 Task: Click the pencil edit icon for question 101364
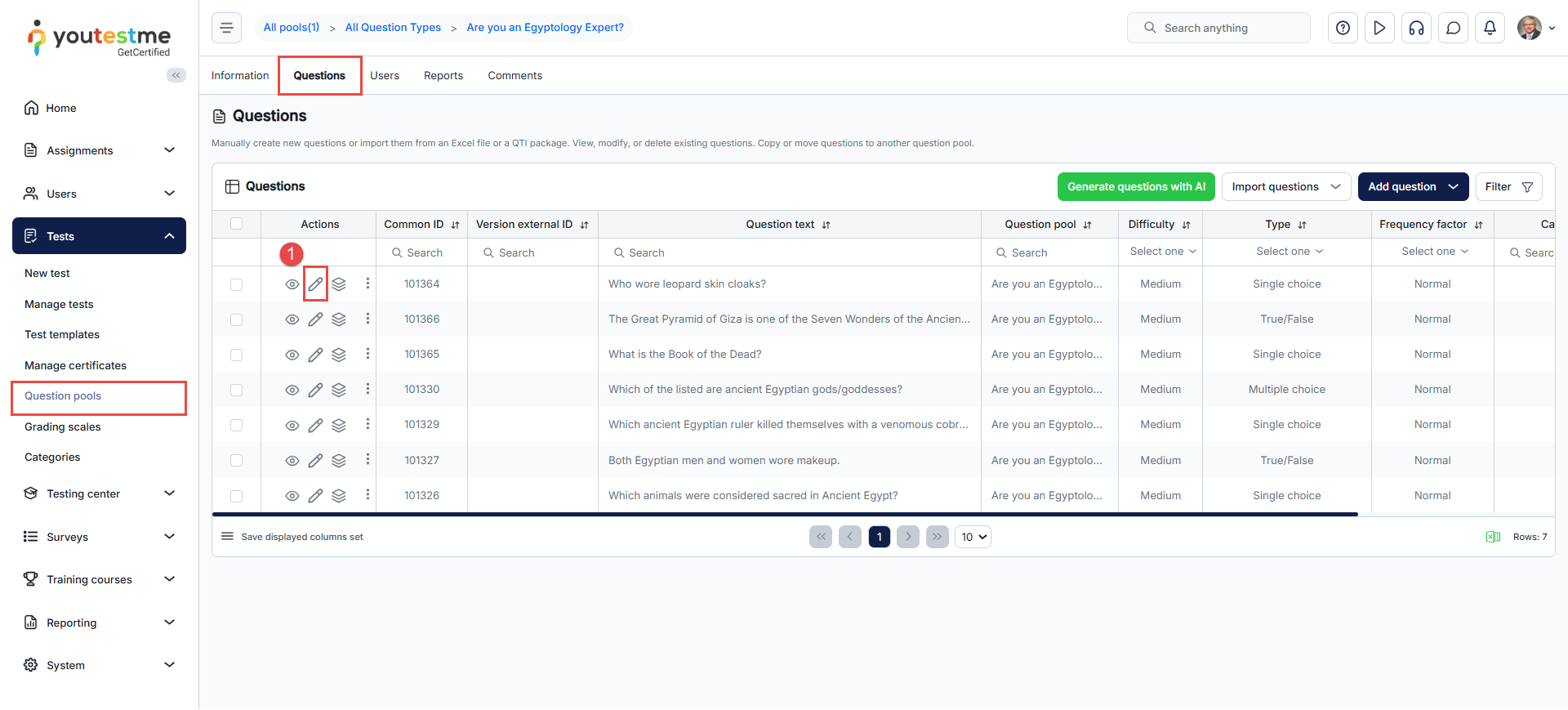point(315,284)
